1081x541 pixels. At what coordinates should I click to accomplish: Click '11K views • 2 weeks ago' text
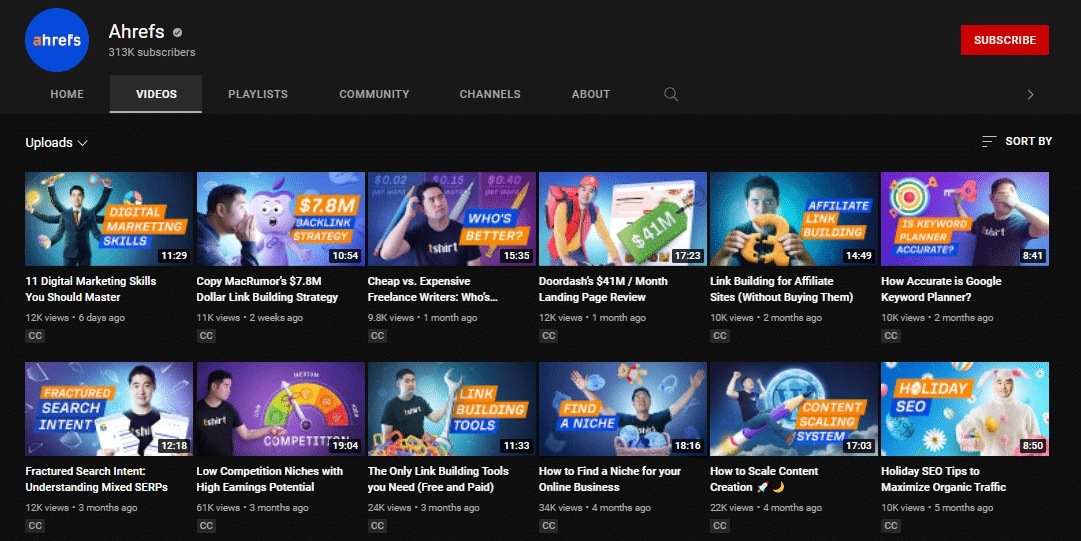tap(250, 318)
